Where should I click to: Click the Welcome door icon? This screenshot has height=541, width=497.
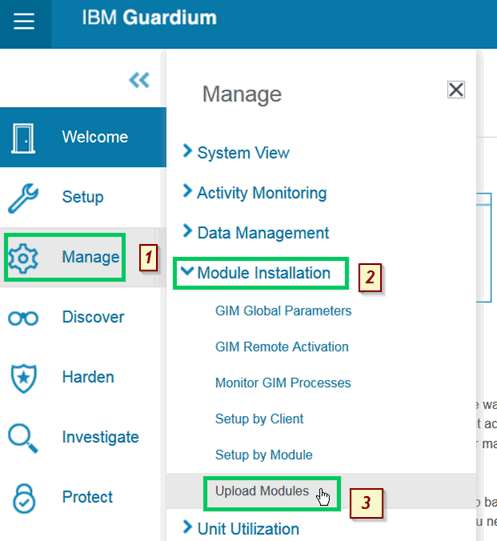[23, 138]
